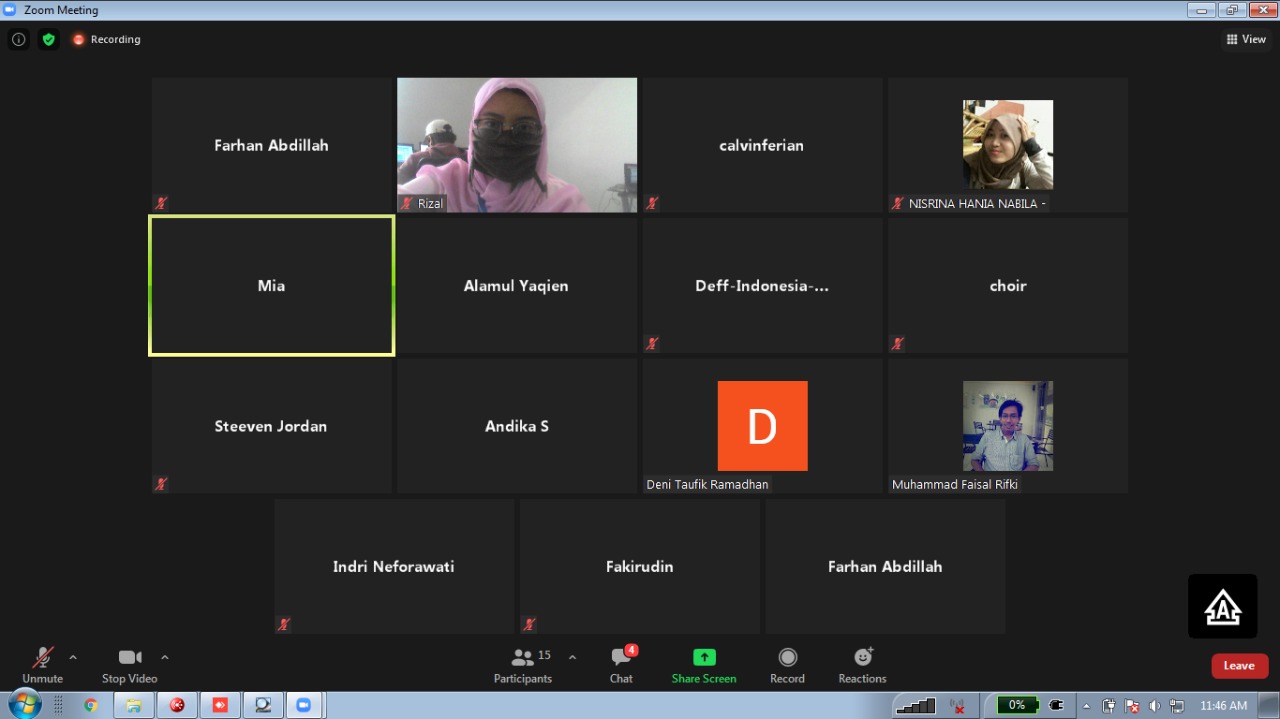This screenshot has width=1280, height=719.
Task: Click the Chrome icon in the taskbar
Action: coord(91,705)
